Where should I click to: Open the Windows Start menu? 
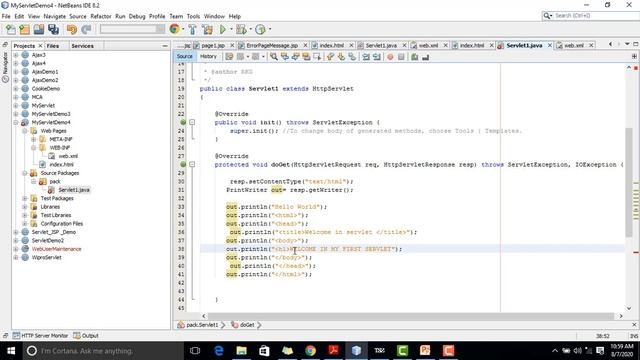click(11, 351)
